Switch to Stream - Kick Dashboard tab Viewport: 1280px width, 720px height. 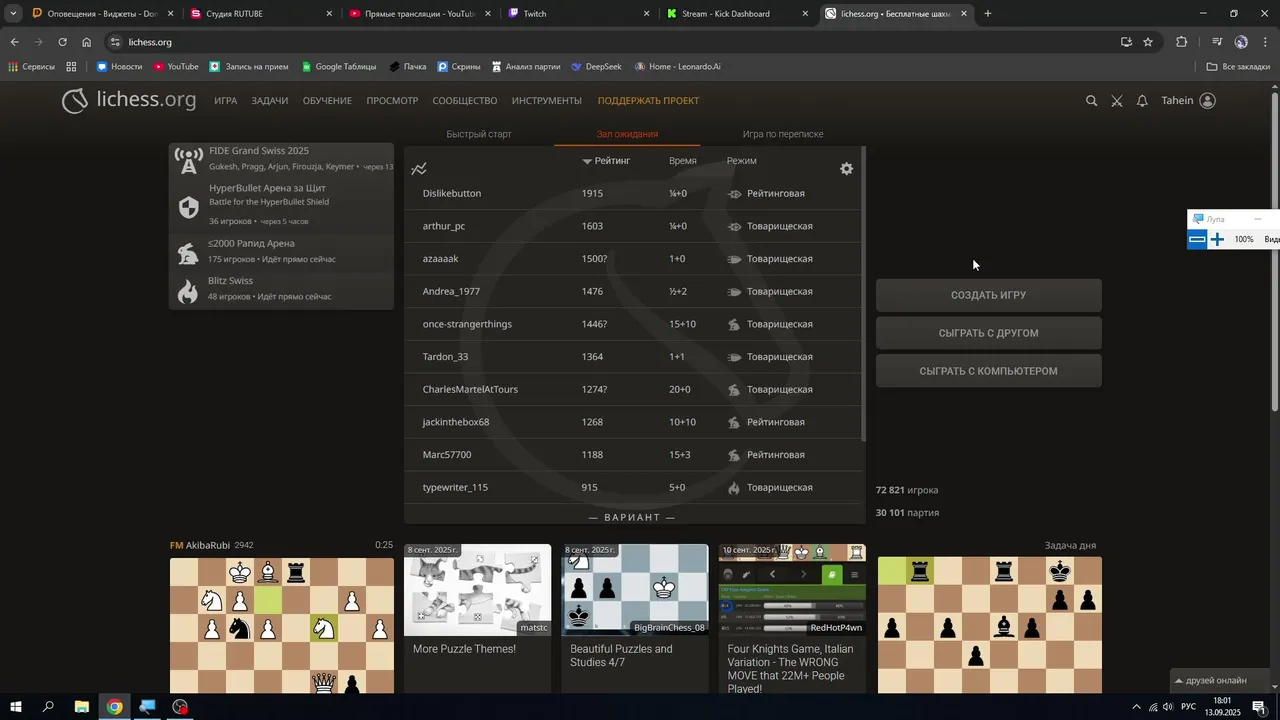738,14
